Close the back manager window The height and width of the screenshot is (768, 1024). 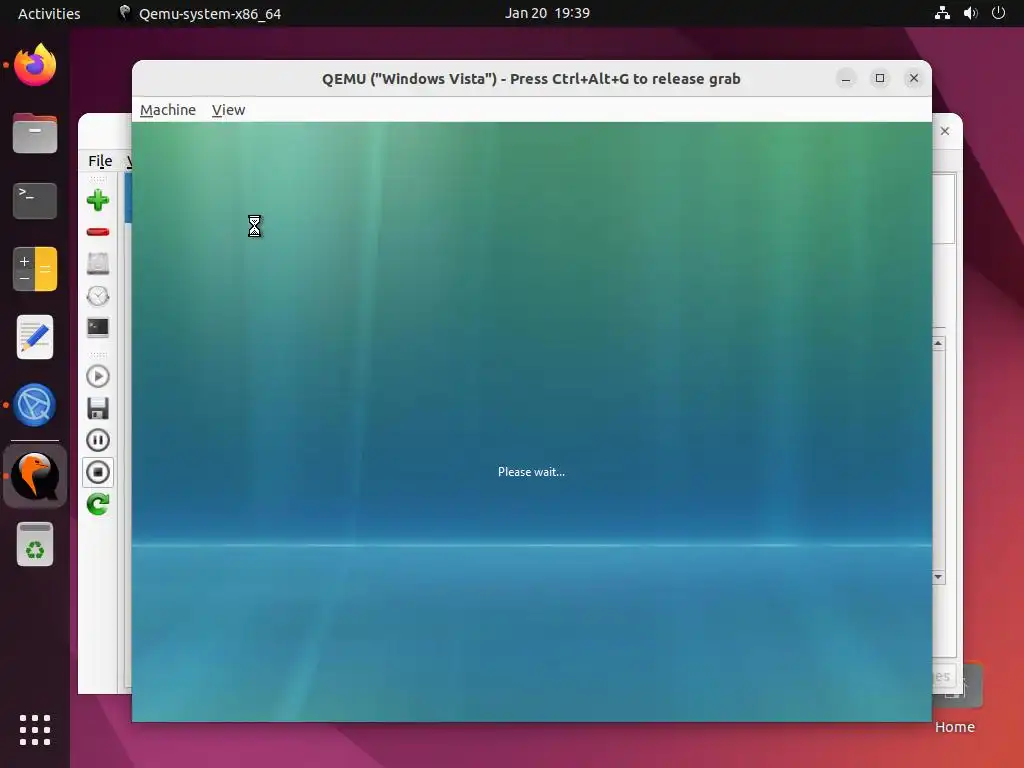point(945,131)
